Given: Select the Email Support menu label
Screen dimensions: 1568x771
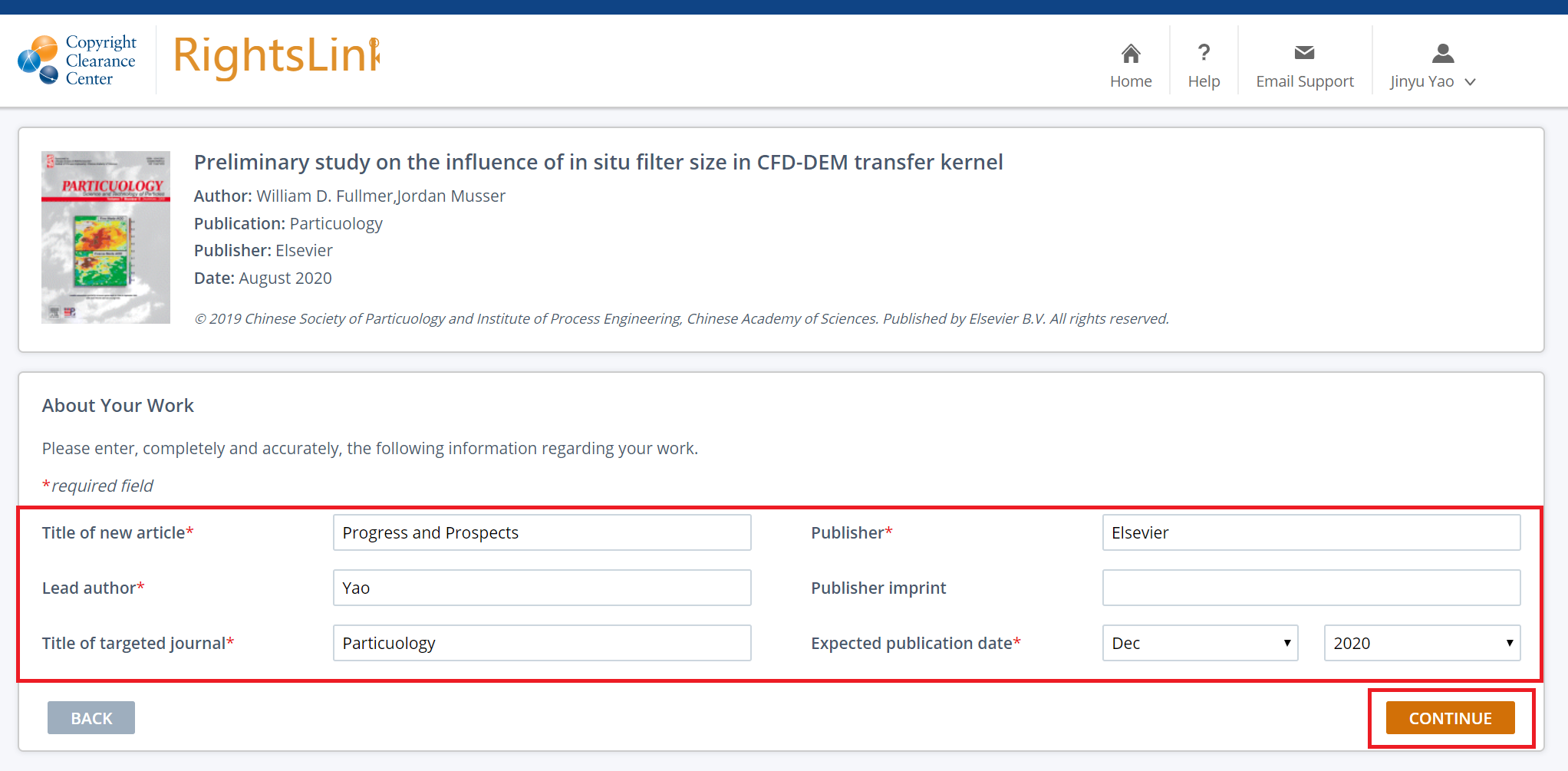Looking at the screenshot, I should 1304,81.
